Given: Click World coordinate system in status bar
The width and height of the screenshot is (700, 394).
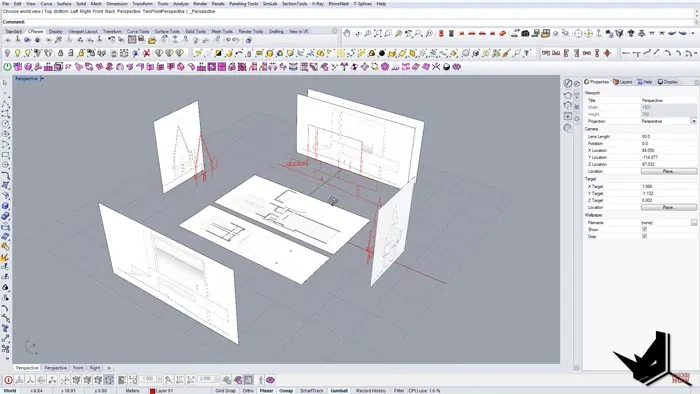Looking at the screenshot, I should tap(10, 390).
